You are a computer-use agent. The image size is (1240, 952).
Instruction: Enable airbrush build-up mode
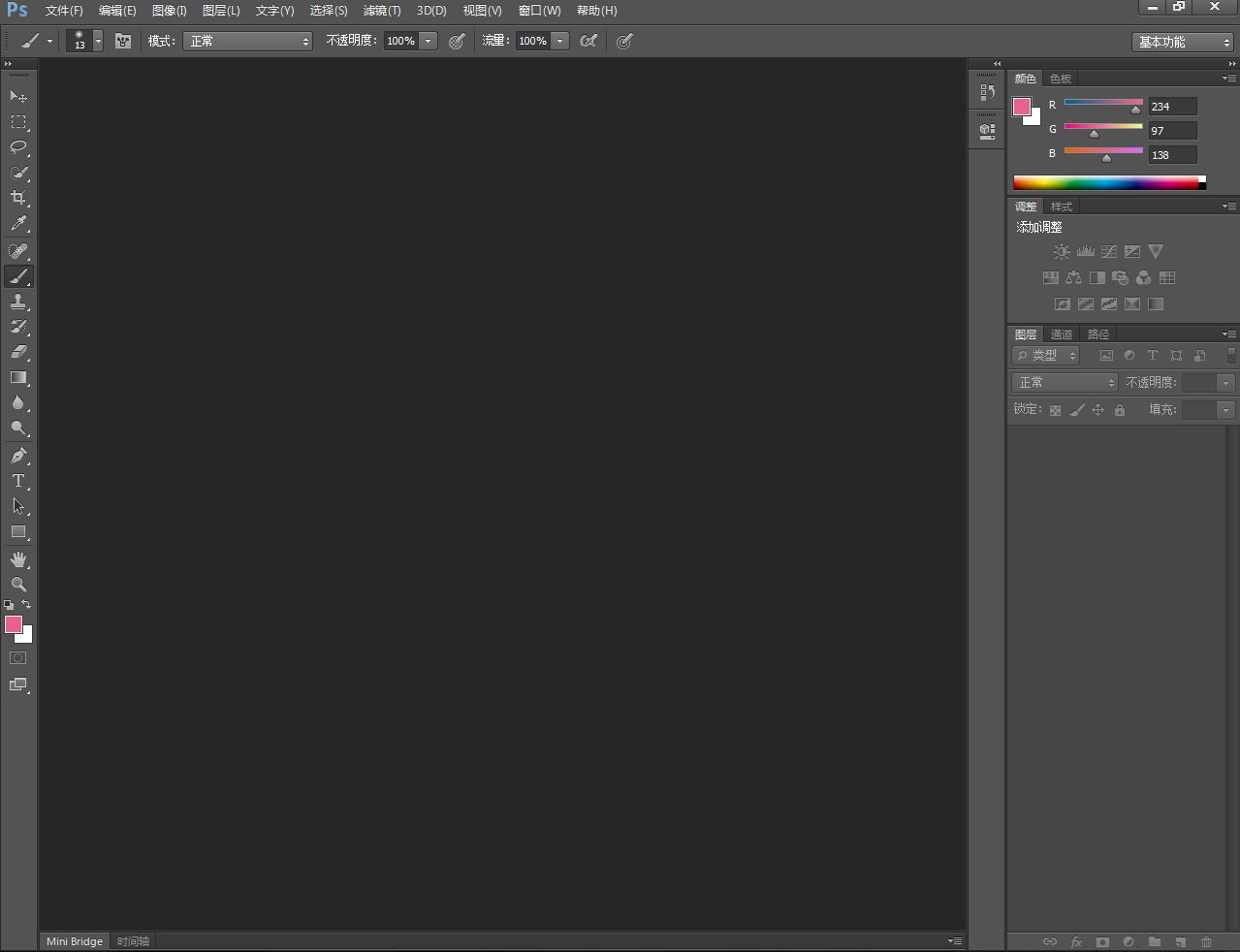click(588, 41)
